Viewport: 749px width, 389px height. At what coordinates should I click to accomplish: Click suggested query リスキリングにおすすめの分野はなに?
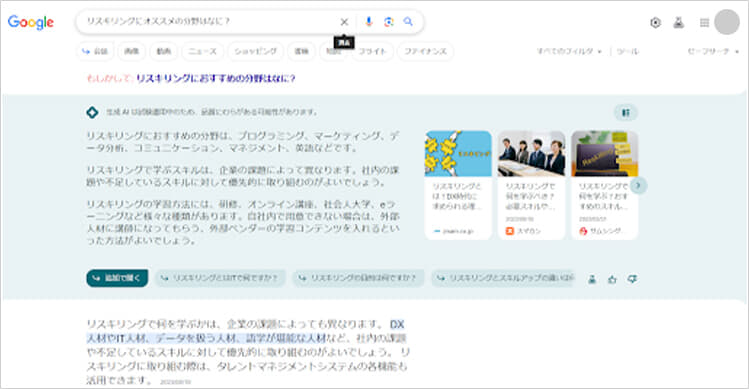click(215, 78)
